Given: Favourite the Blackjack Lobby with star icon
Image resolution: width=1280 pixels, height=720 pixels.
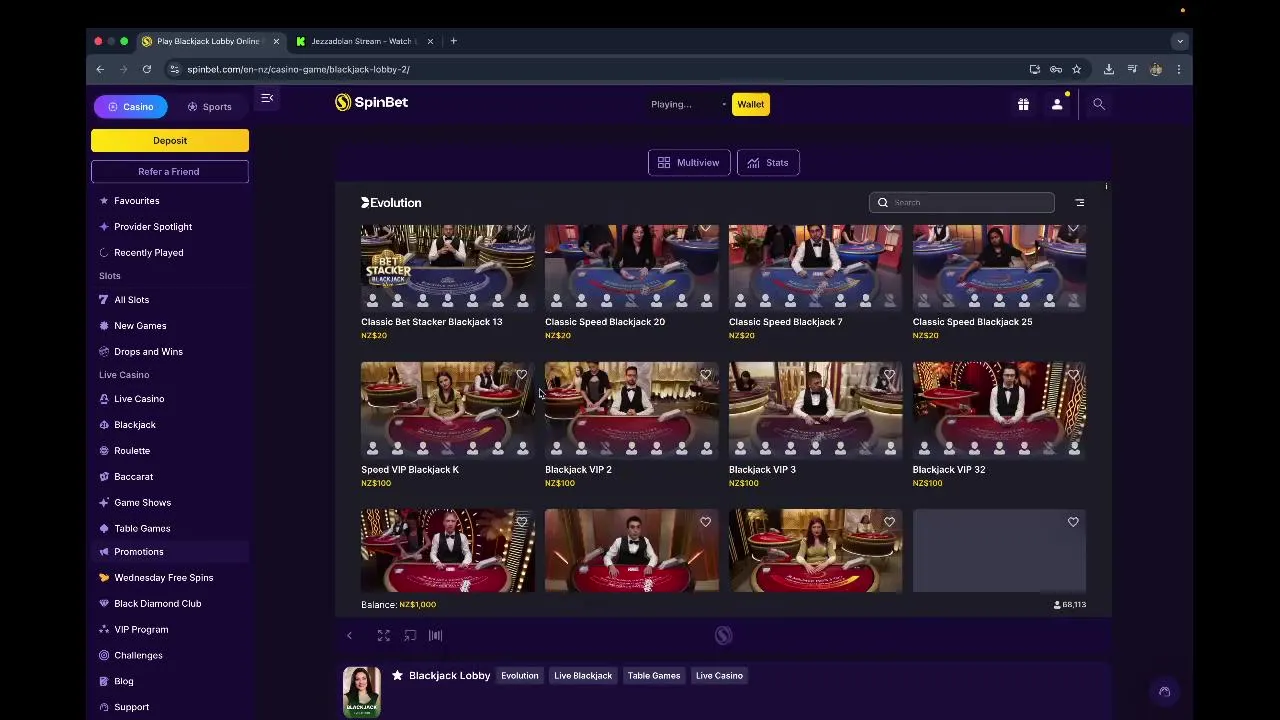Looking at the screenshot, I should [x=397, y=676].
